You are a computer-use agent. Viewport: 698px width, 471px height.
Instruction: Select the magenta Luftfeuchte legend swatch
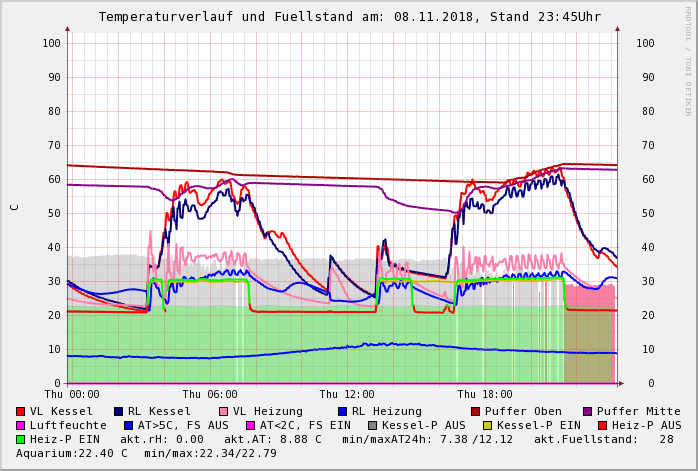21,426
